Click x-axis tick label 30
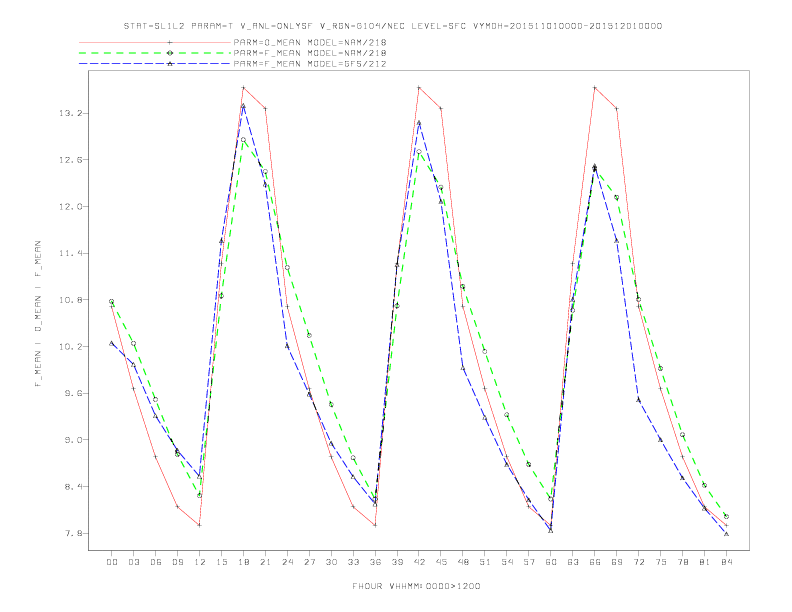Image resolution: width=792 pixels, height=612 pixels. 331,562
